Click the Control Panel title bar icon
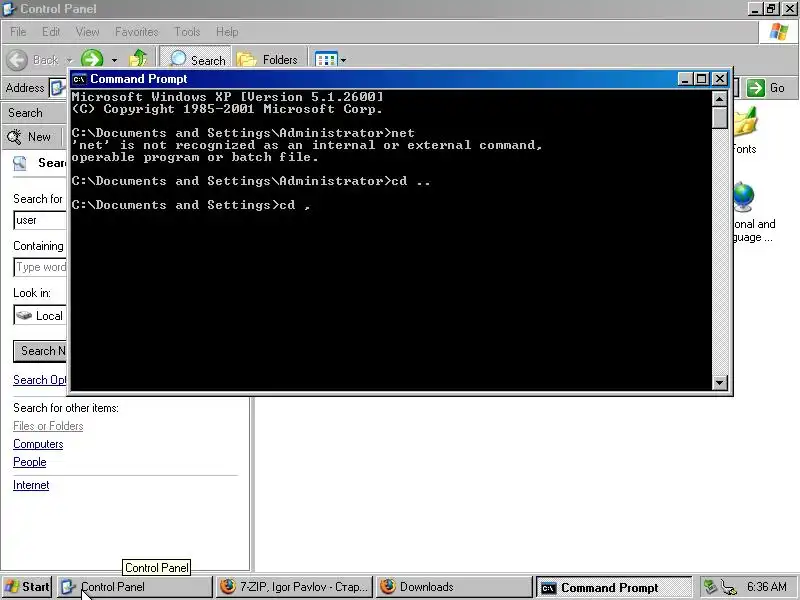The width and height of the screenshot is (800, 600). tap(9, 9)
